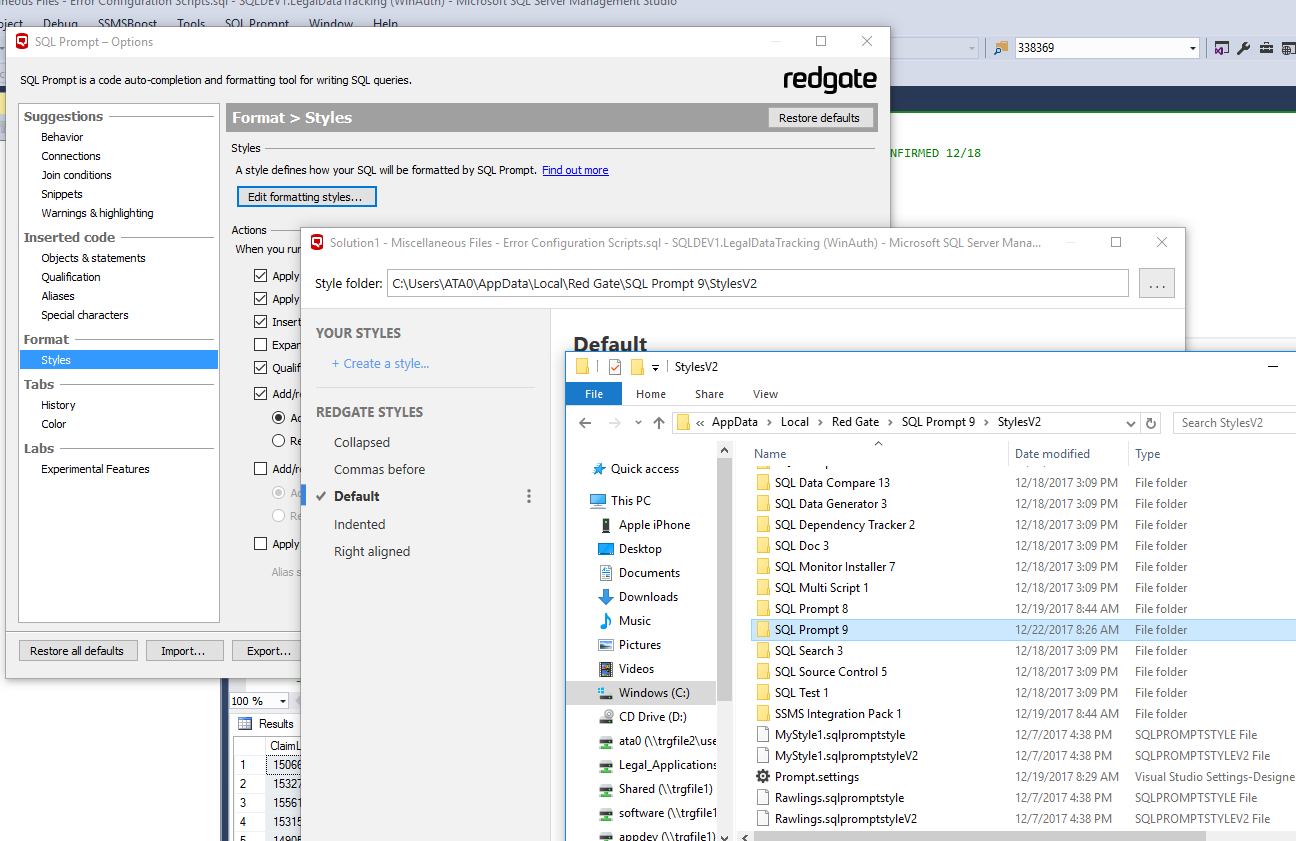Screen dimensions: 1296x841
Task: Uncheck the Insert… checkbox in Actions
Action: 261,322
